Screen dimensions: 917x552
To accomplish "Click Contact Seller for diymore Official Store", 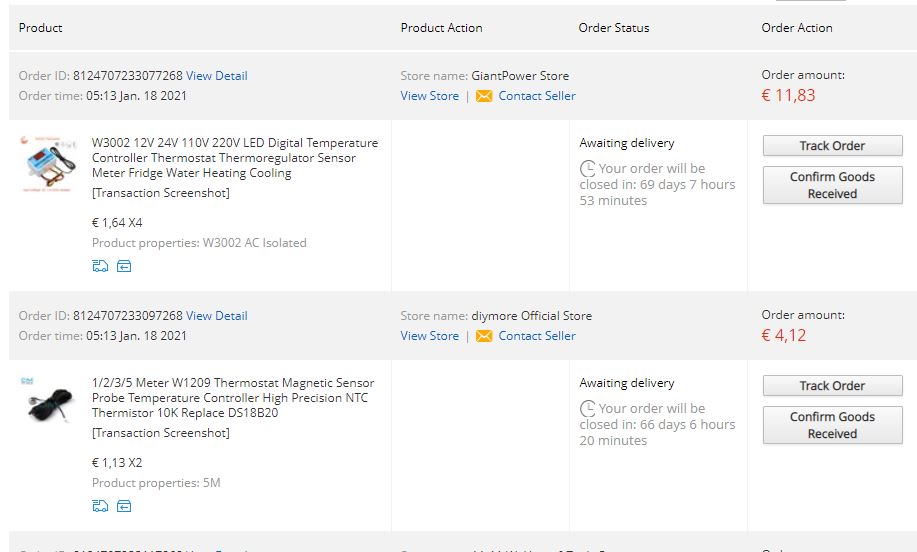I will click(x=537, y=336).
